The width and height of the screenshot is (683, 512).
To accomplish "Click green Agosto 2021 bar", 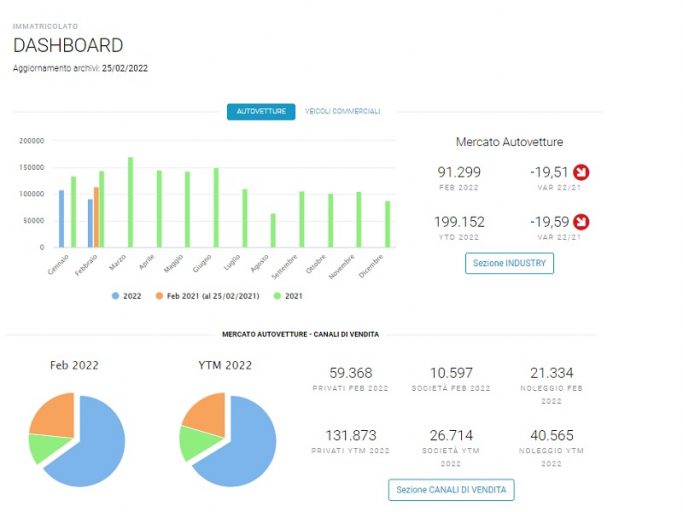I will [273, 231].
